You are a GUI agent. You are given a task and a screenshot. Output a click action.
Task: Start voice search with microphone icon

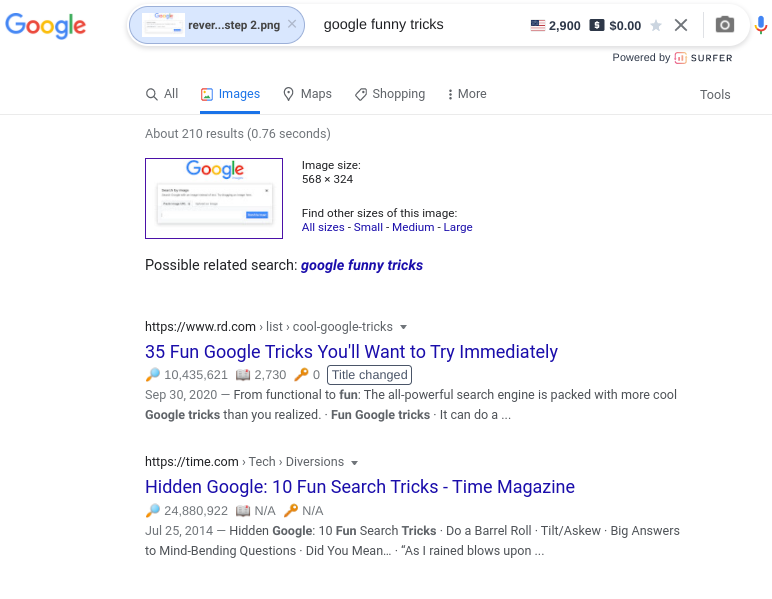tap(761, 25)
